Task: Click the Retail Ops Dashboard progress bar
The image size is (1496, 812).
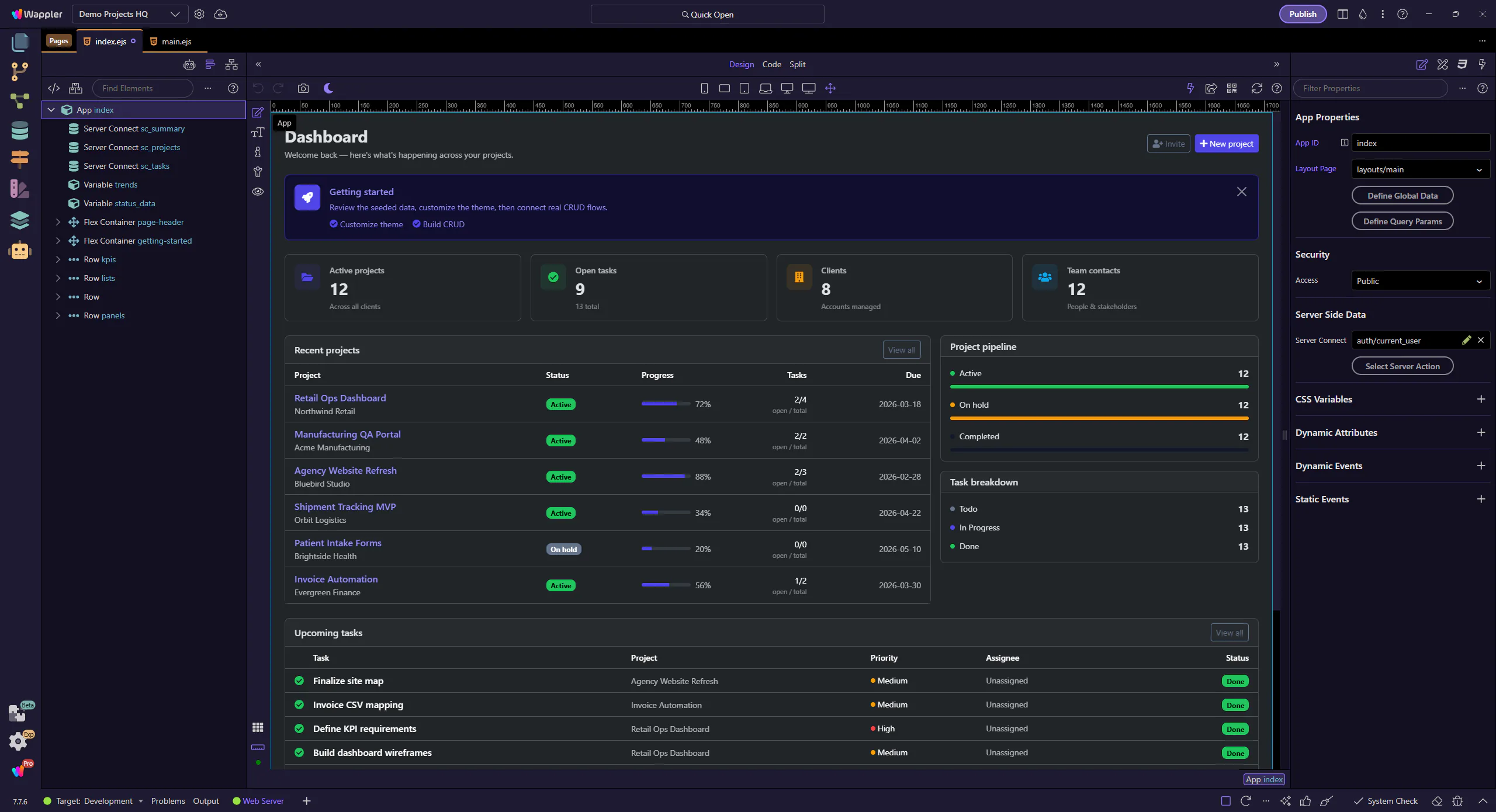Action: [666, 404]
